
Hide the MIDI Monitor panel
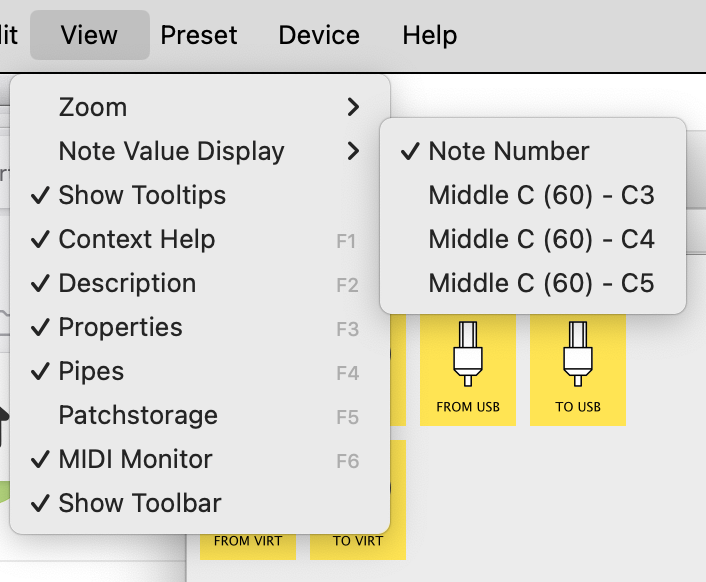tap(135, 459)
